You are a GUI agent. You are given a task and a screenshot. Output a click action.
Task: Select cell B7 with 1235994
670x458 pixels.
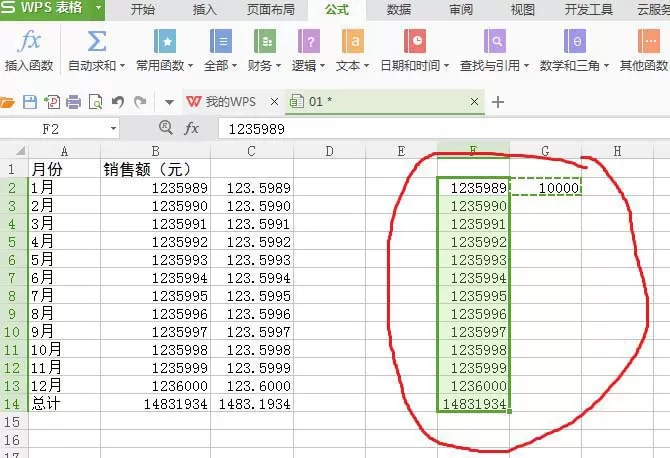tap(156, 278)
